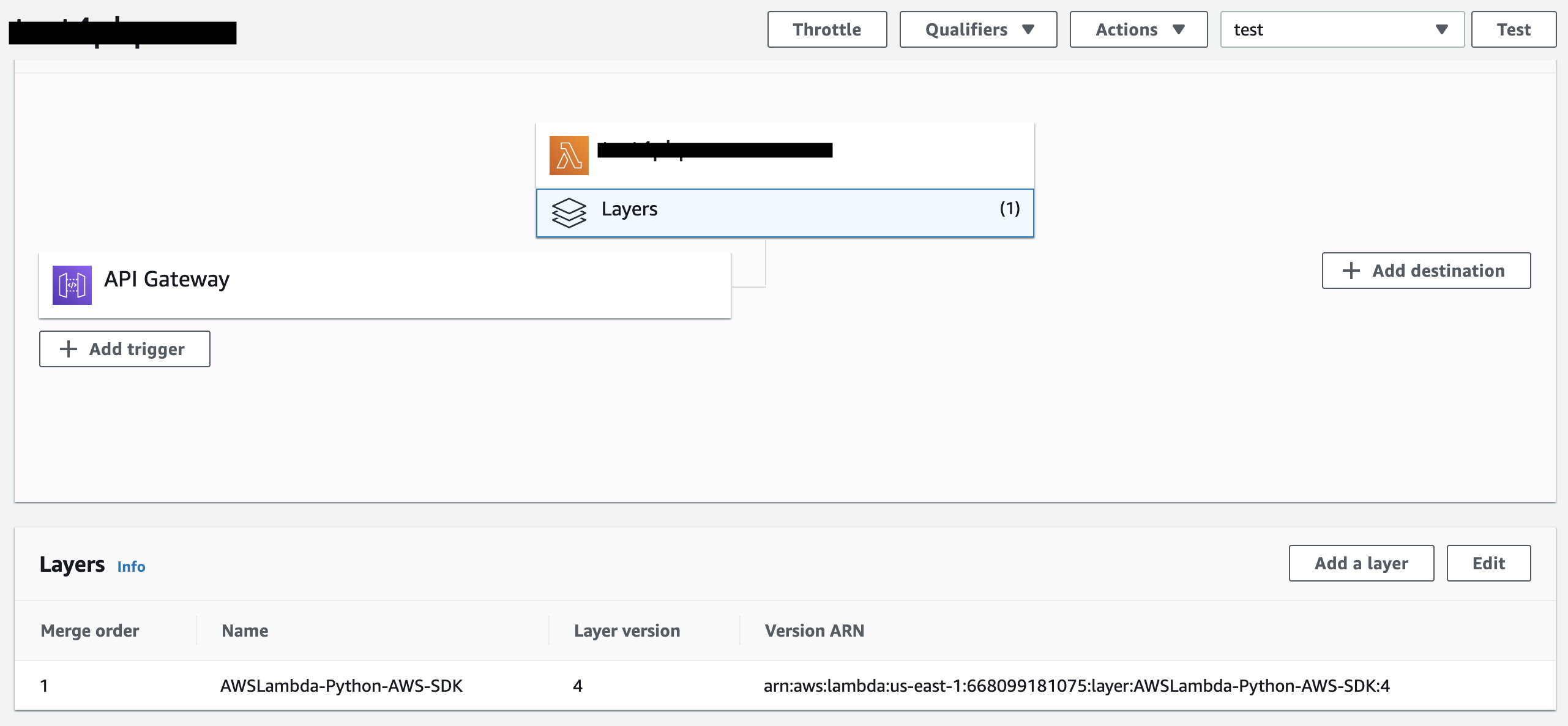Click the purple API Gateway icon

pos(72,285)
